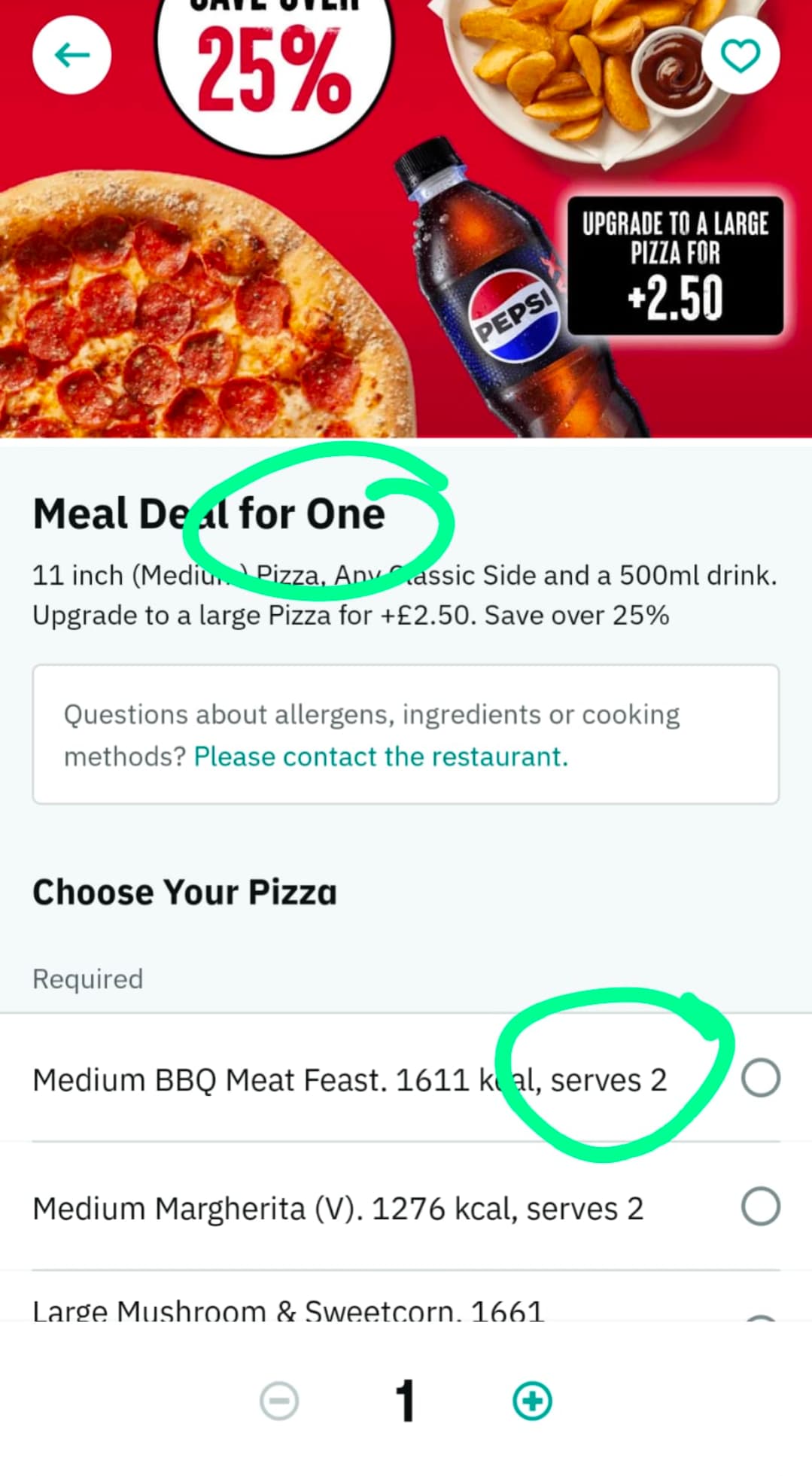Click the pepperoni pizza image

(188, 316)
